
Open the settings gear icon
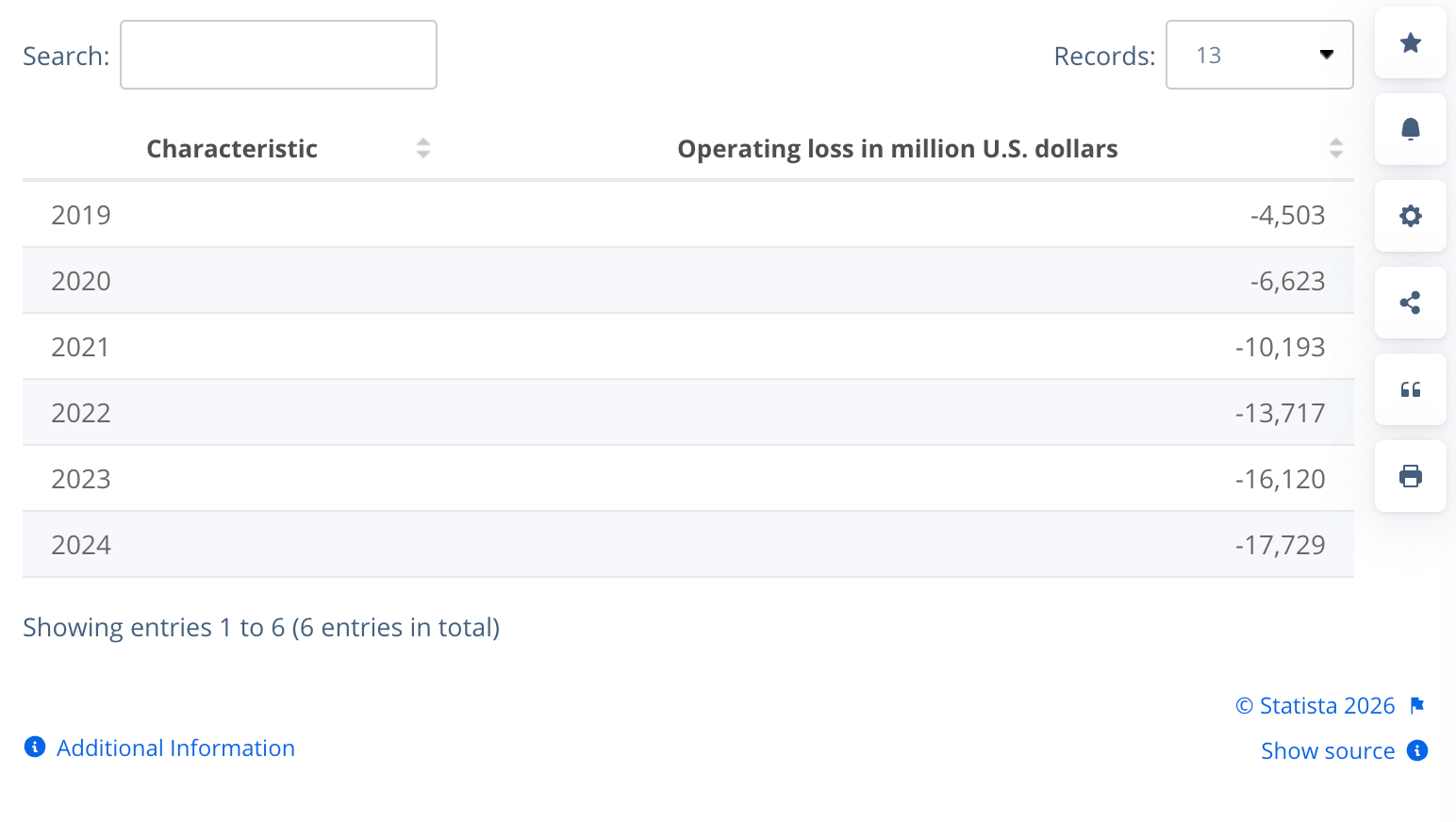[1410, 216]
